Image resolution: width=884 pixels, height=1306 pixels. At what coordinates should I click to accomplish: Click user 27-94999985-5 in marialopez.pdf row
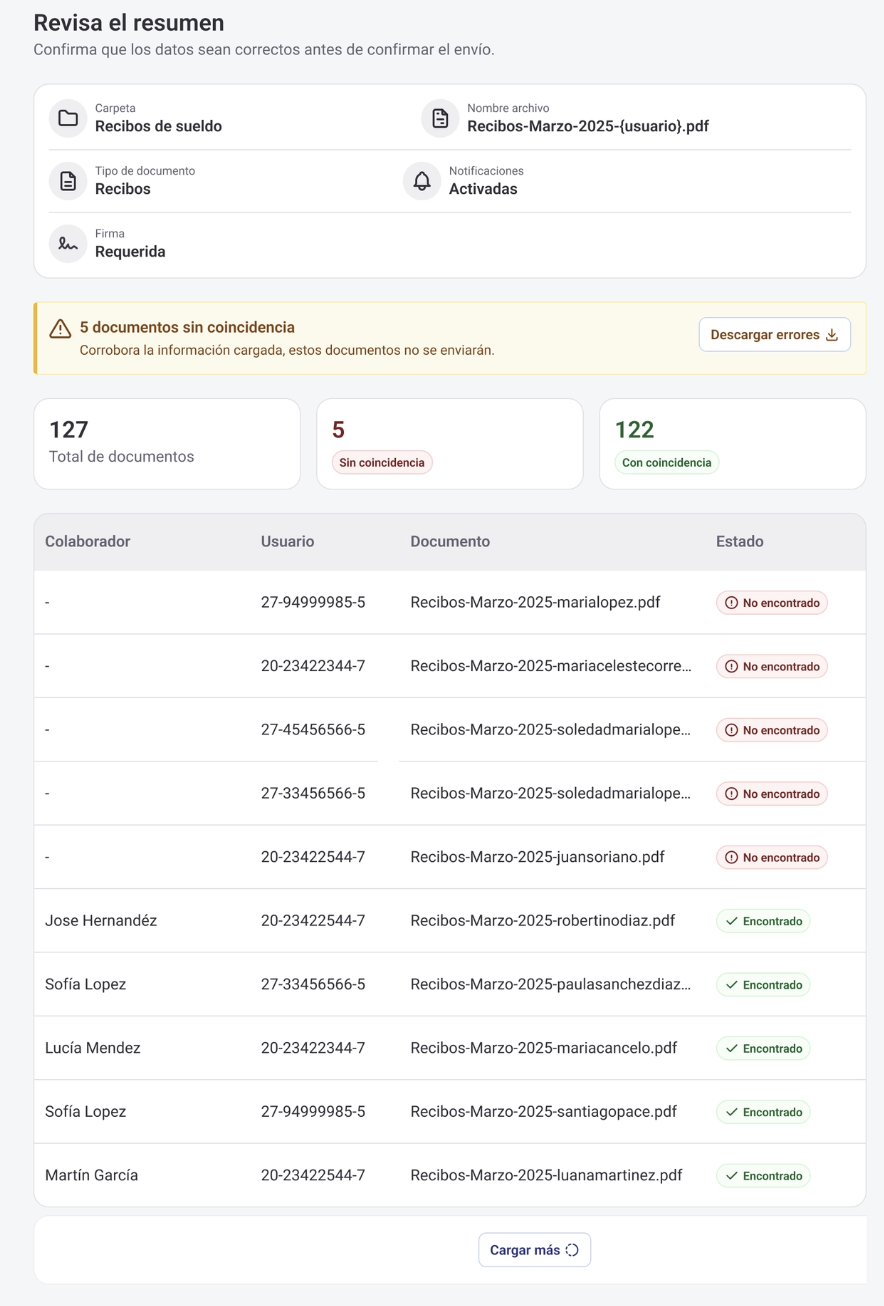313,603
